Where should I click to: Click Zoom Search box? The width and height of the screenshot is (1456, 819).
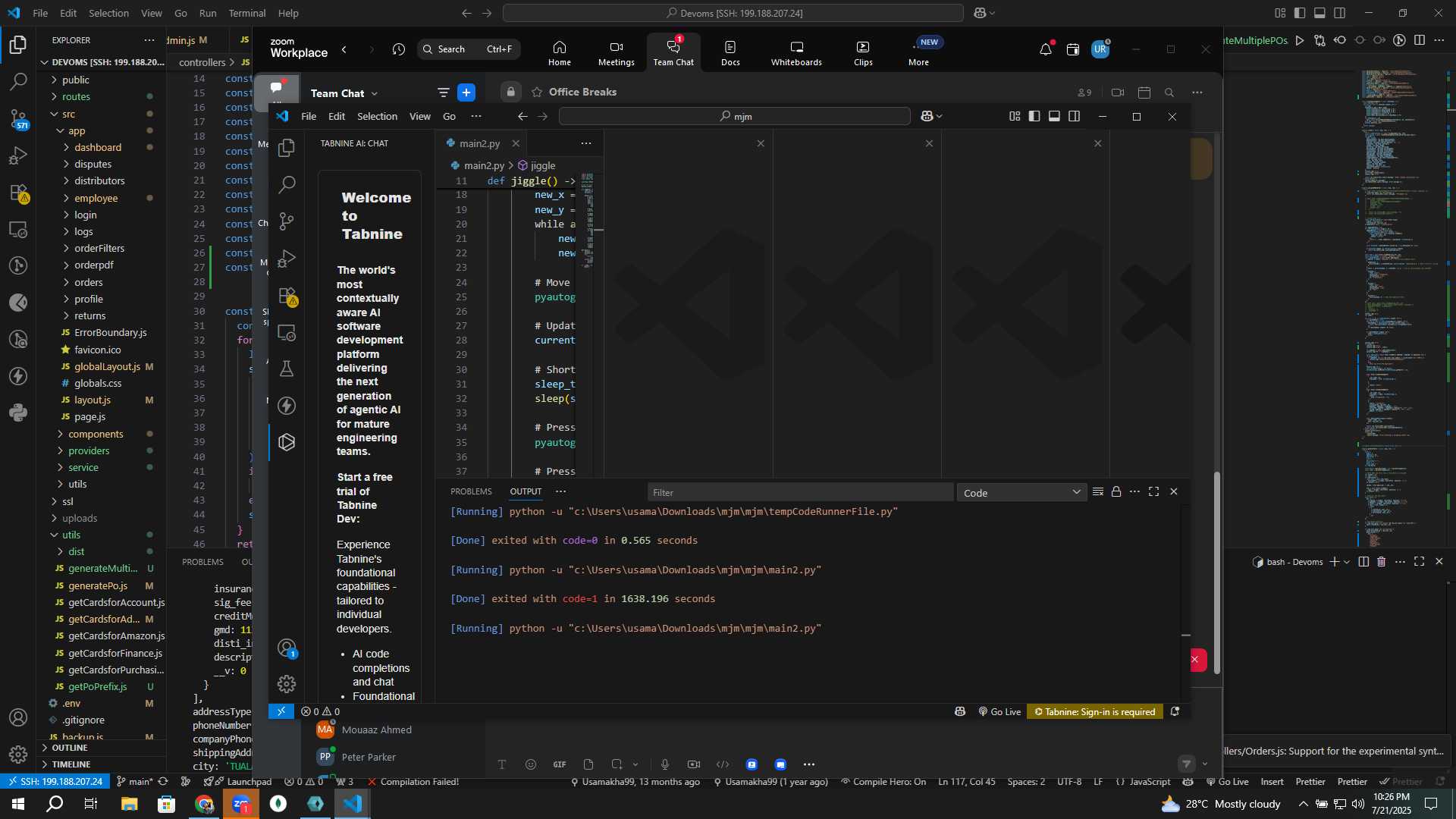click(469, 49)
